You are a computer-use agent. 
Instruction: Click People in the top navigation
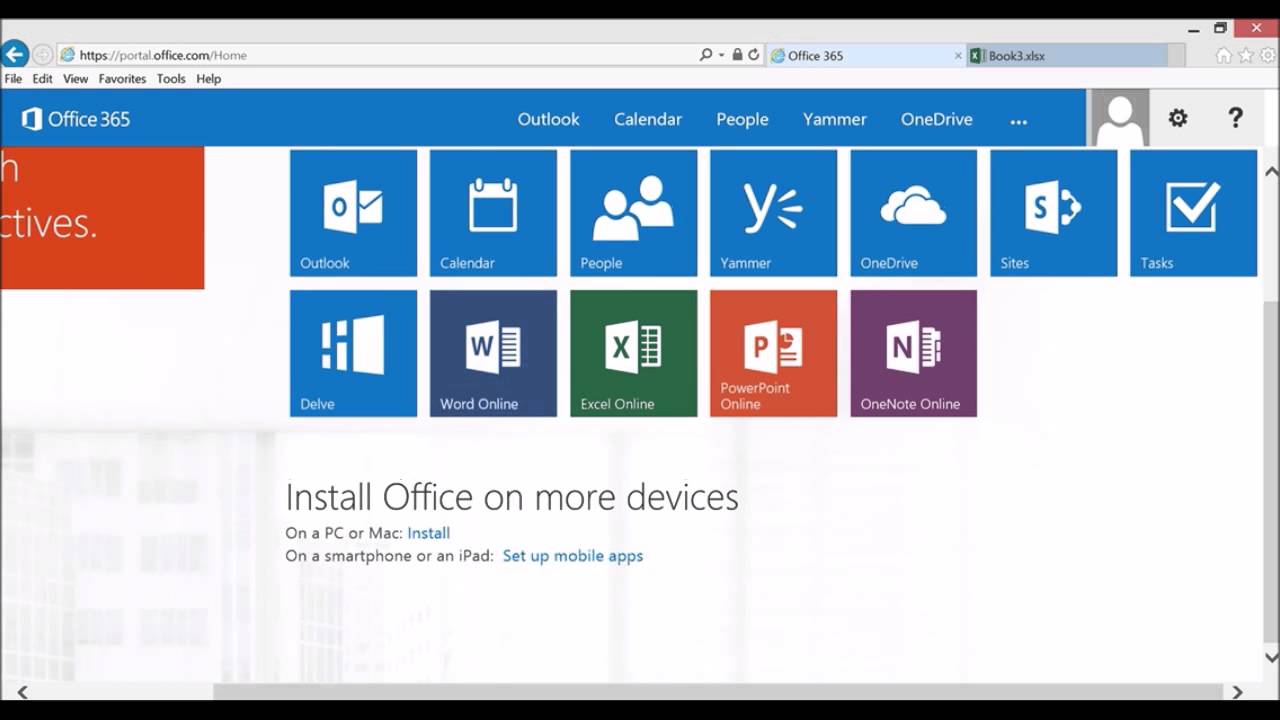click(x=742, y=119)
